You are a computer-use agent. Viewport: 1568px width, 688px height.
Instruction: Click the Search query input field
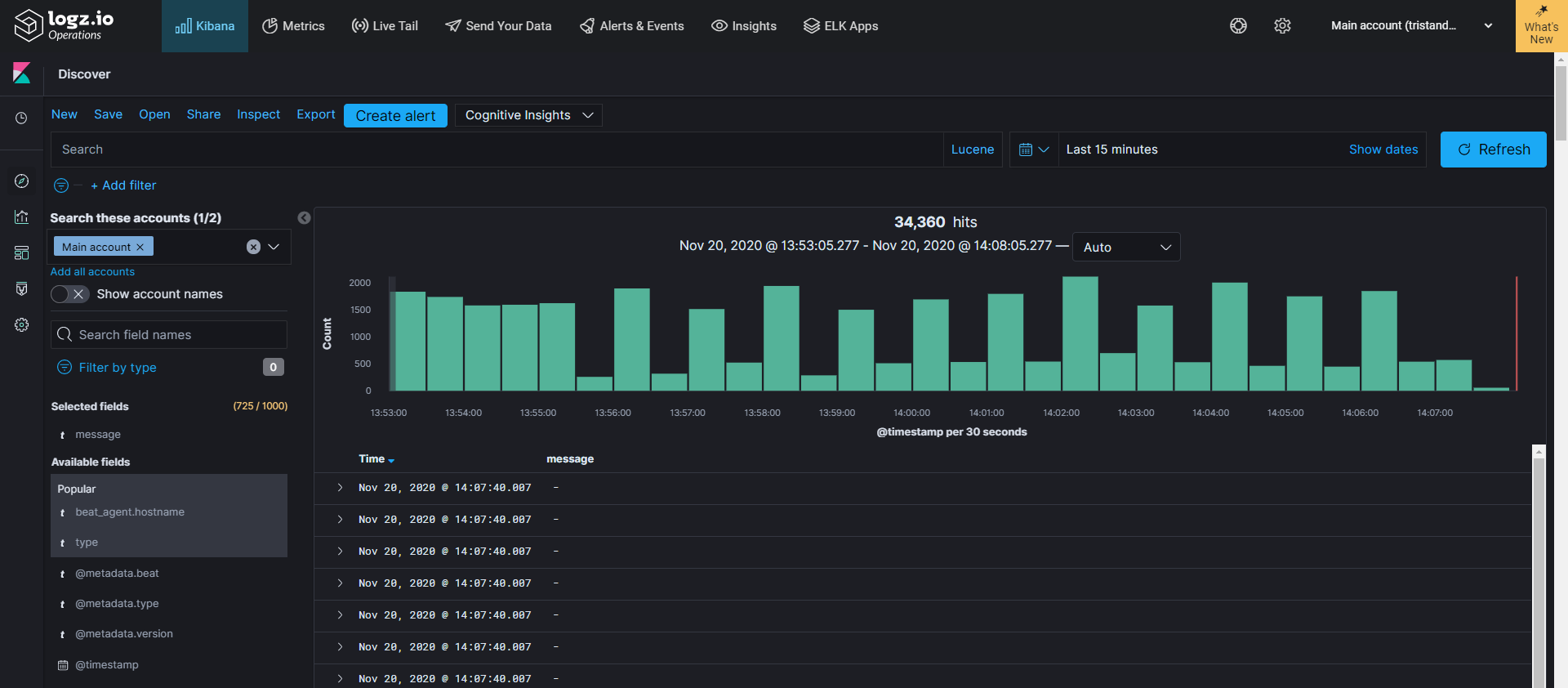(x=497, y=150)
